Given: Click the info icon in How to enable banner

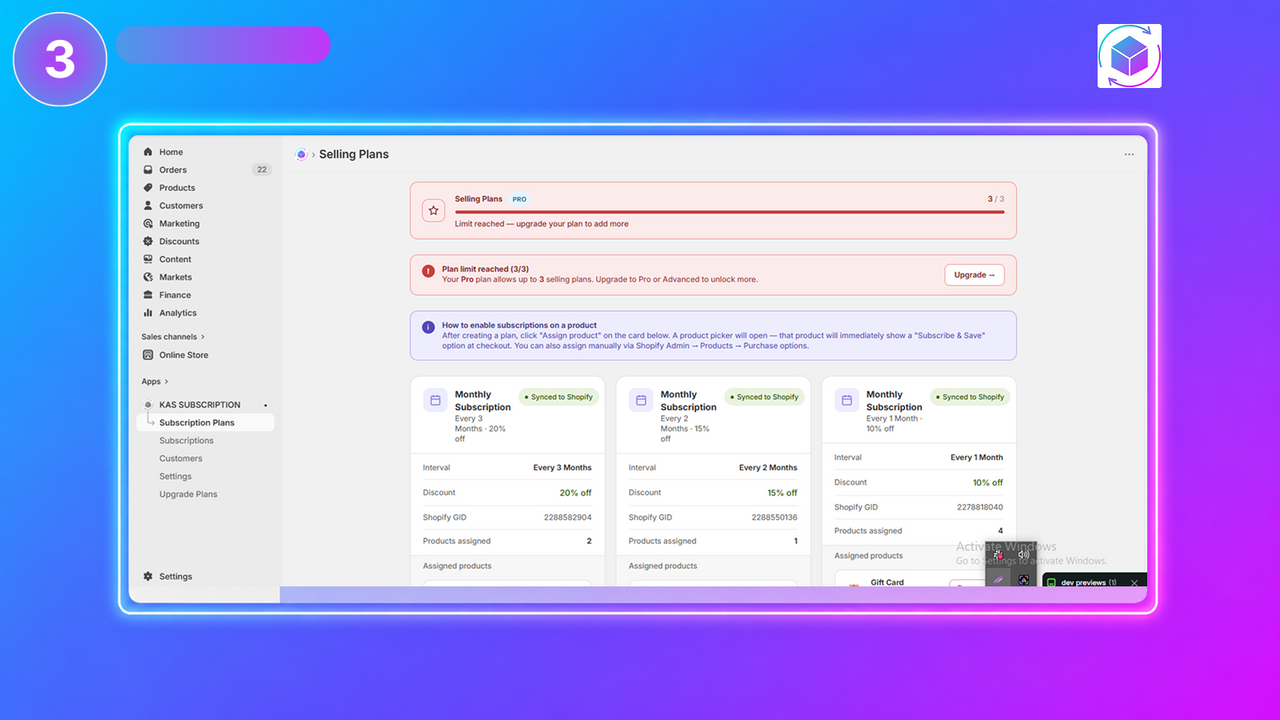Looking at the screenshot, I should click(428, 327).
